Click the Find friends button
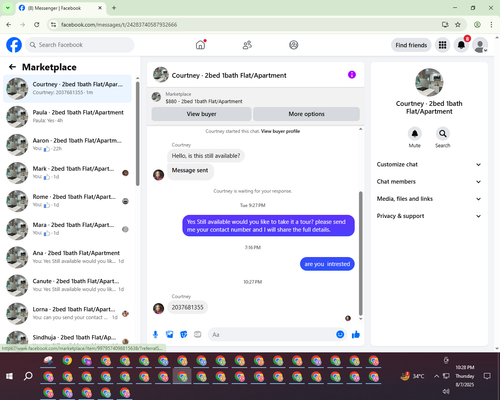Viewport: 500px width, 400px height. pos(411,45)
